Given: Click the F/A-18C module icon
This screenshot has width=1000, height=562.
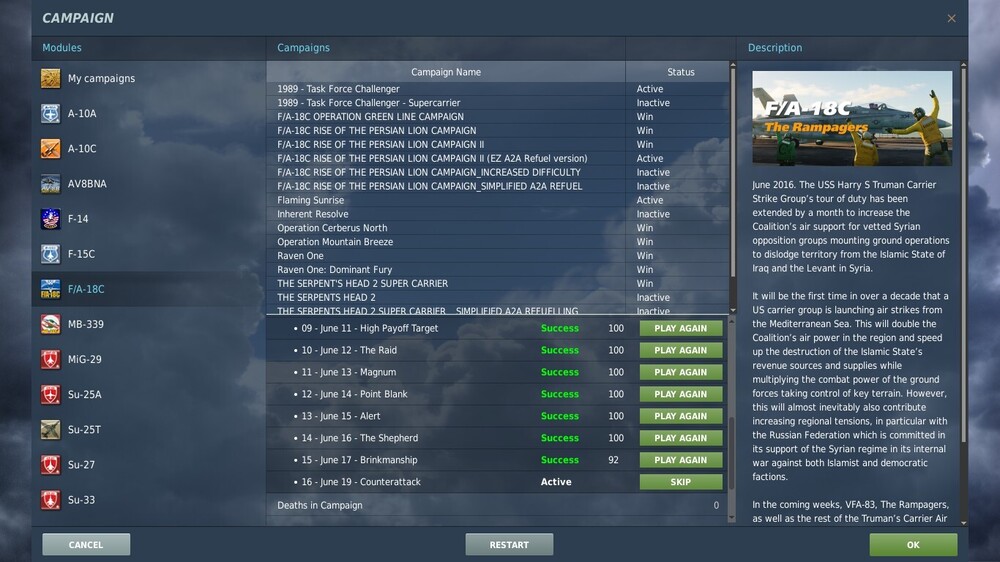Looking at the screenshot, I should (50, 289).
